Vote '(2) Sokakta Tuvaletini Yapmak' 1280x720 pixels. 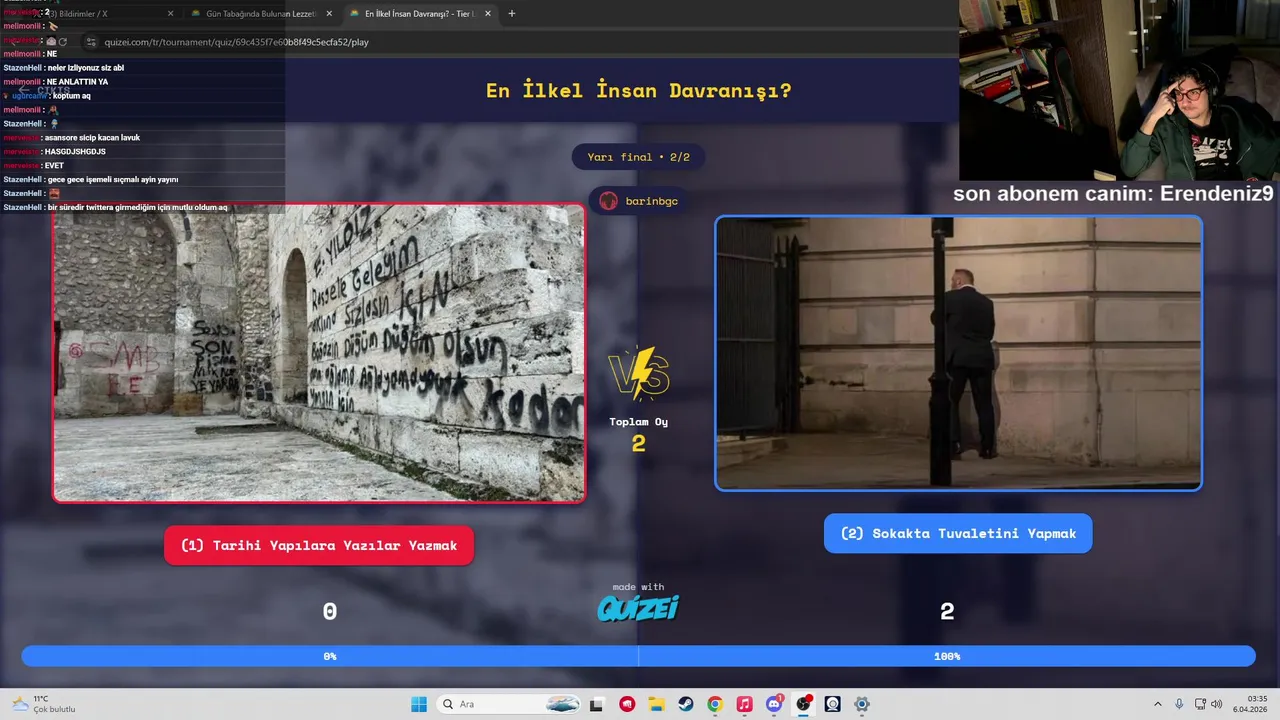958,533
